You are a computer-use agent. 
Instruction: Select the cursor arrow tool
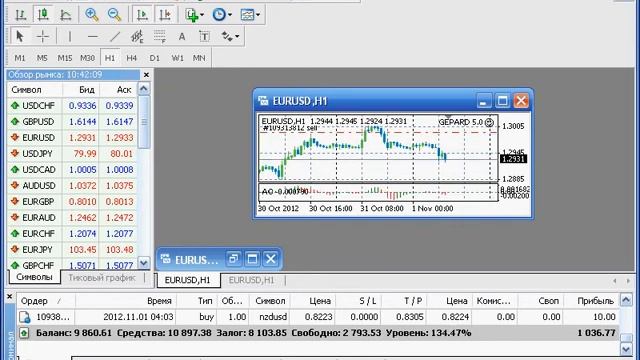pyautogui.click(x=20, y=36)
